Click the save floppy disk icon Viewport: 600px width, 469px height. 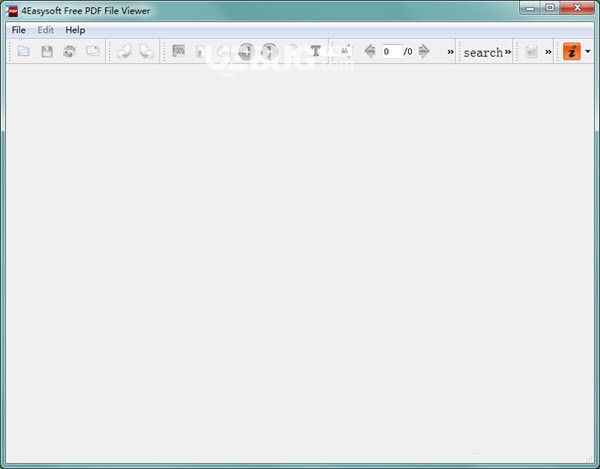tap(47, 51)
